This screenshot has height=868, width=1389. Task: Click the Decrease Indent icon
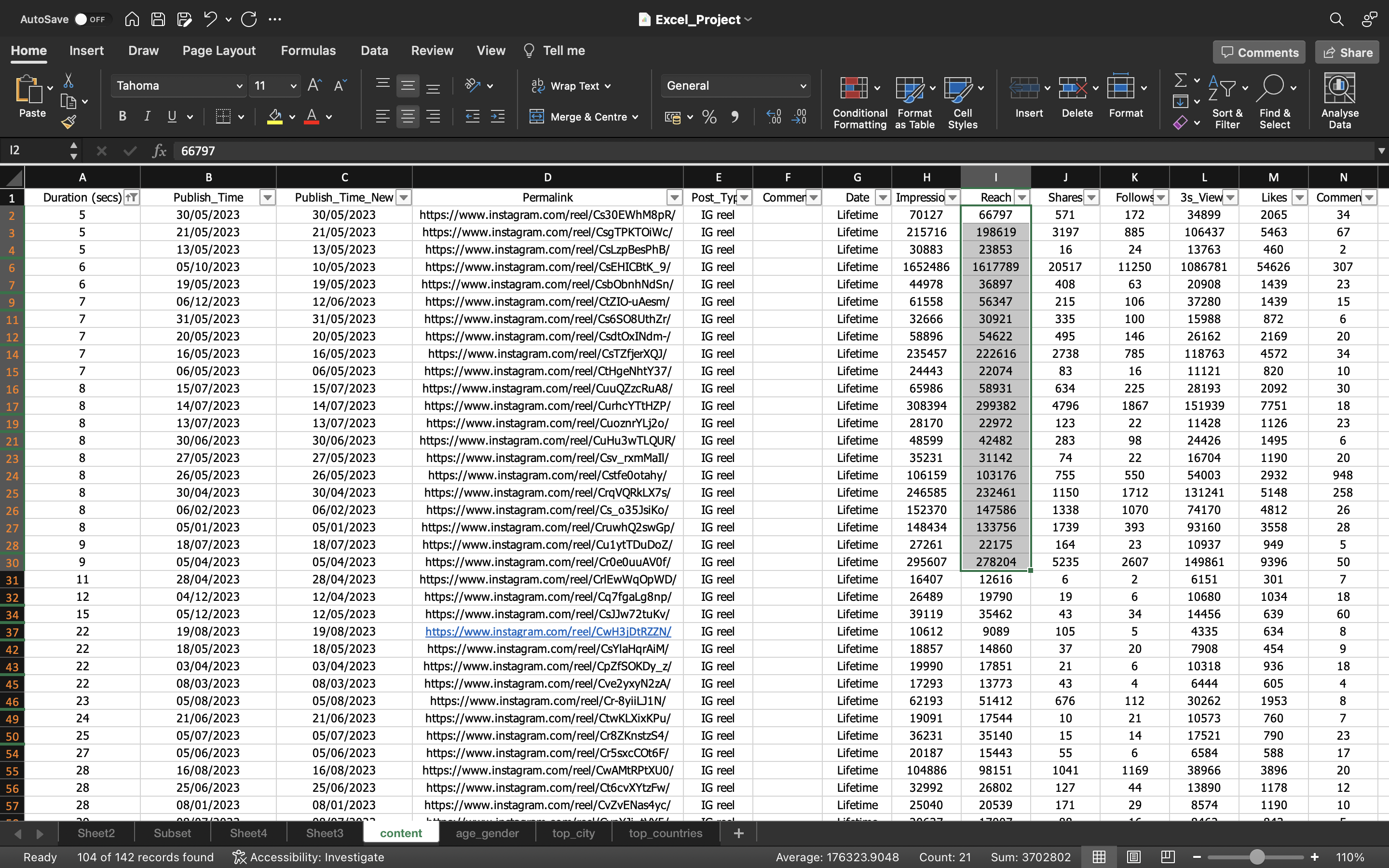472,117
